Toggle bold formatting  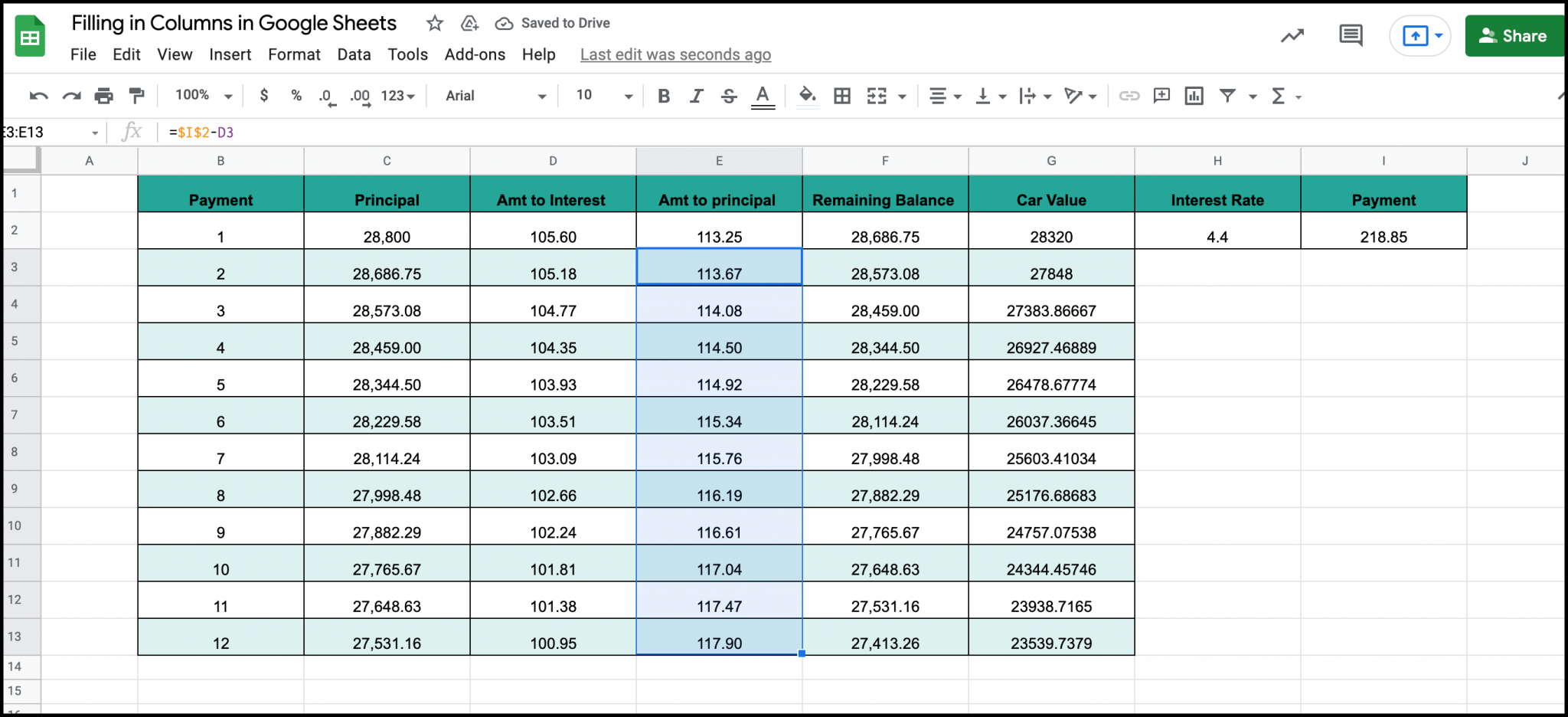click(x=663, y=96)
